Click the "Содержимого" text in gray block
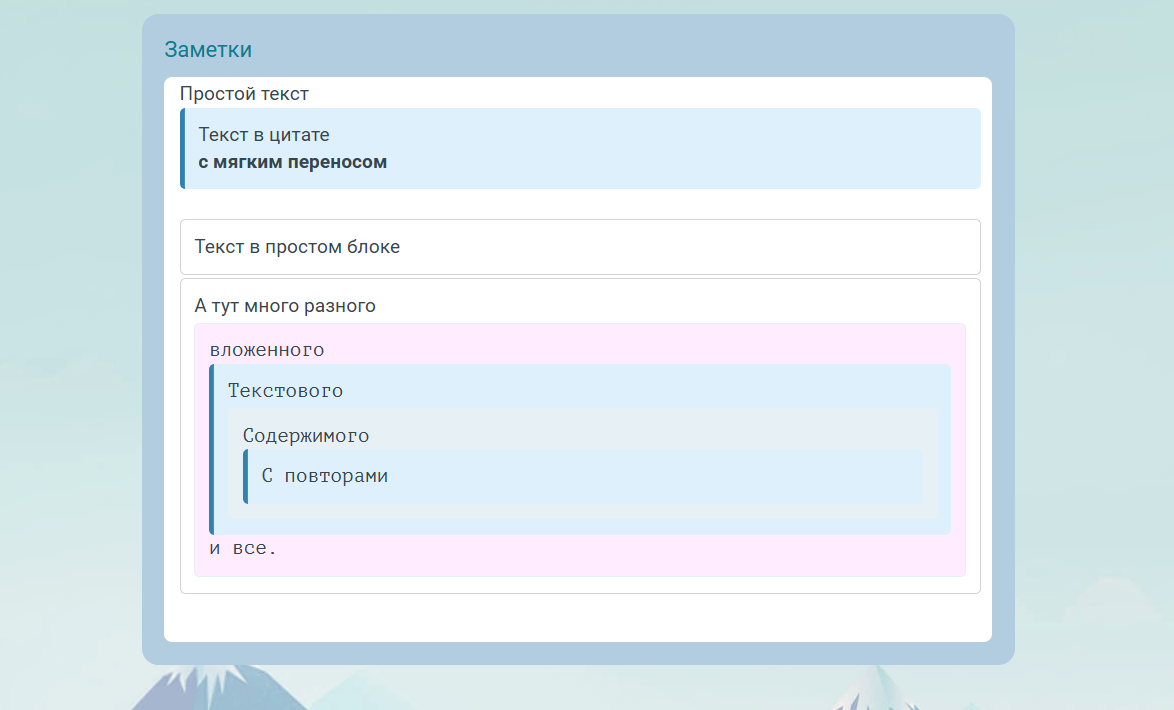This screenshot has width=1174, height=710. (x=306, y=436)
